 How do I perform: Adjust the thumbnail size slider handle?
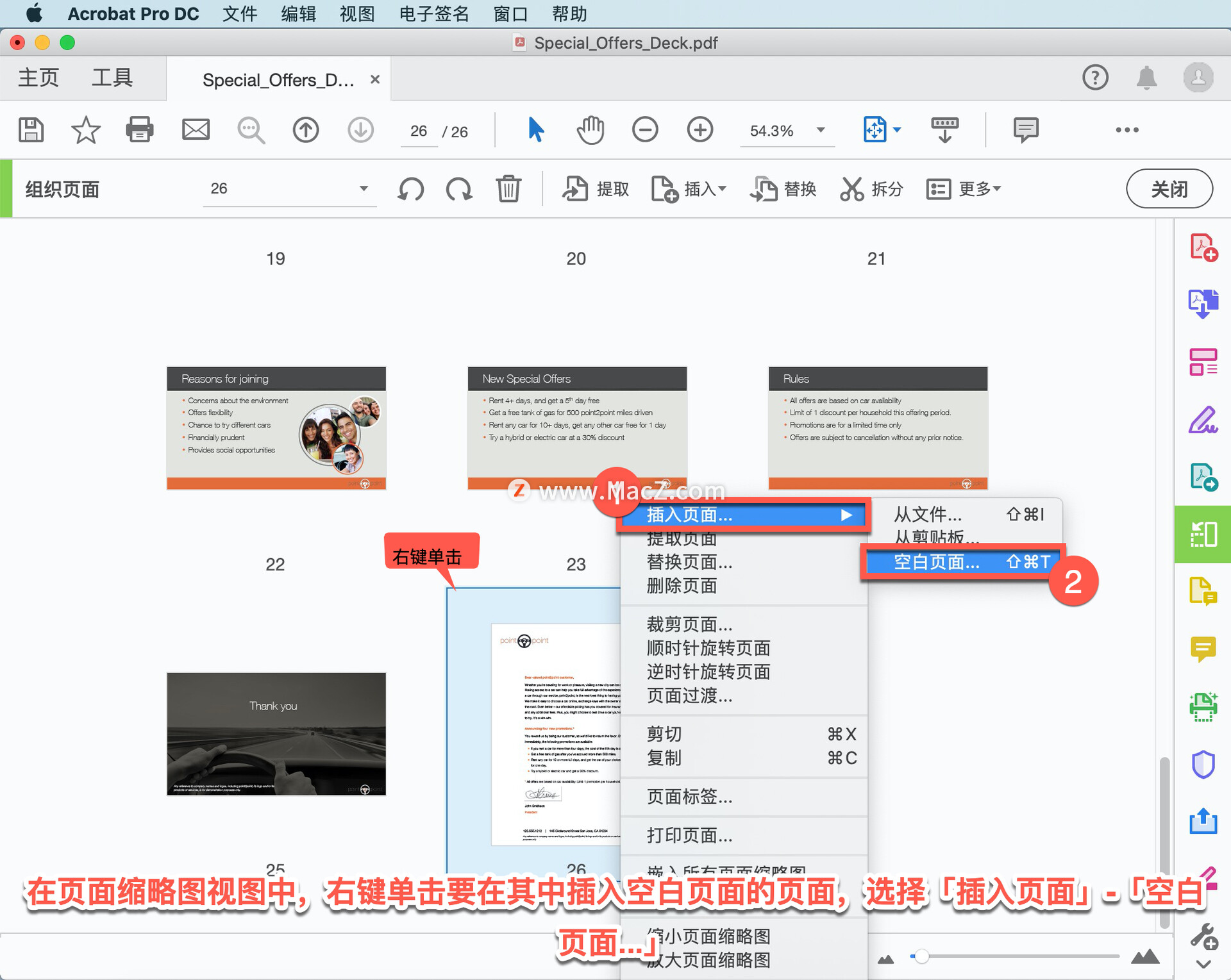point(921,957)
